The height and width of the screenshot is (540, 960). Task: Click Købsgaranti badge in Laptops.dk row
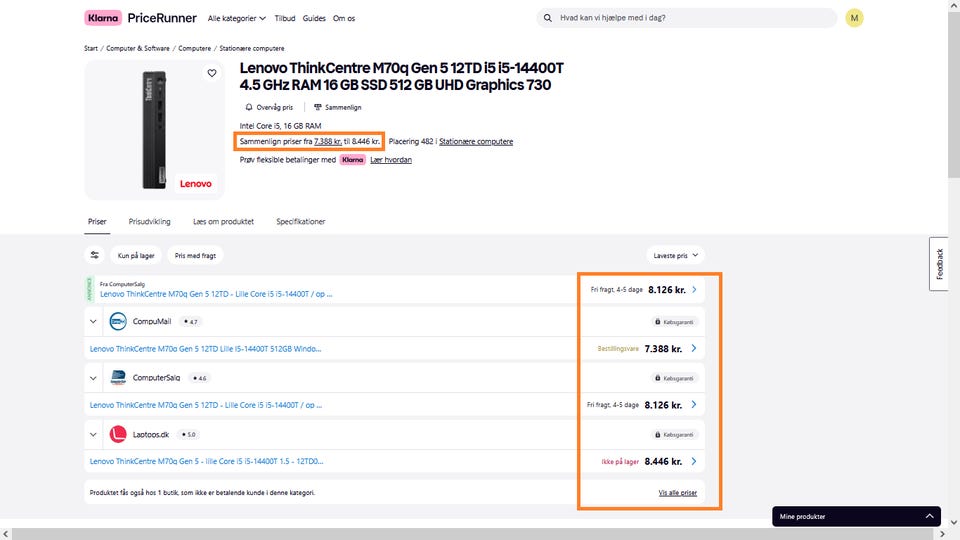[674, 435]
